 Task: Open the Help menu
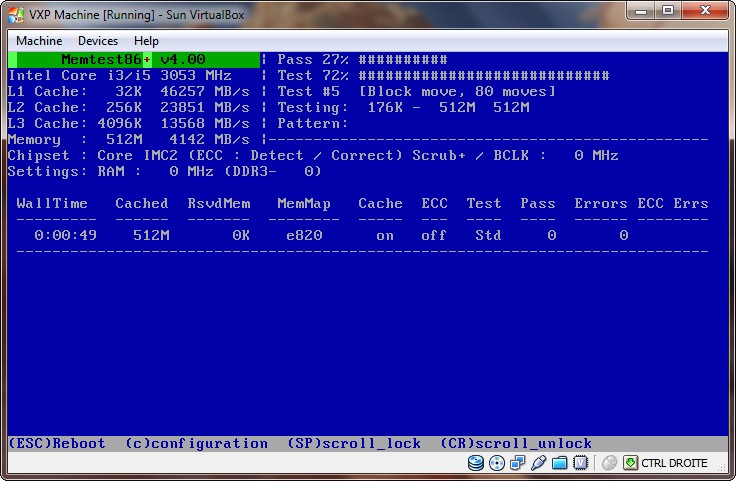(x=146, y=41)
